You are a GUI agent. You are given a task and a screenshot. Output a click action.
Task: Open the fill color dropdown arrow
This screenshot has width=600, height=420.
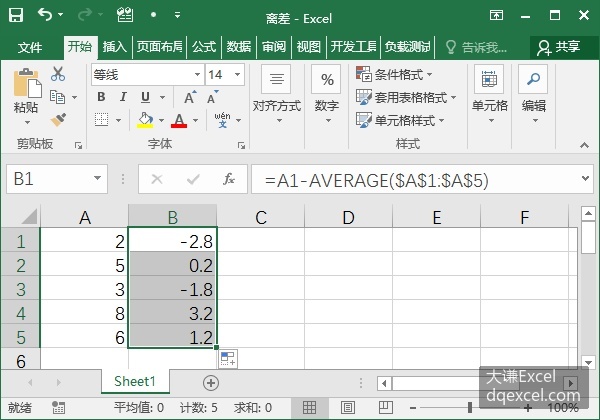pos(161,120)
